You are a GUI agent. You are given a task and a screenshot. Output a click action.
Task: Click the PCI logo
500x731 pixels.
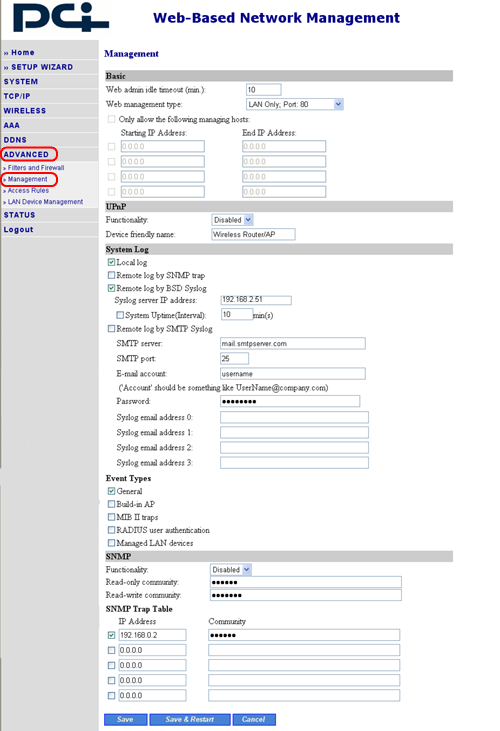pos(61,17)
